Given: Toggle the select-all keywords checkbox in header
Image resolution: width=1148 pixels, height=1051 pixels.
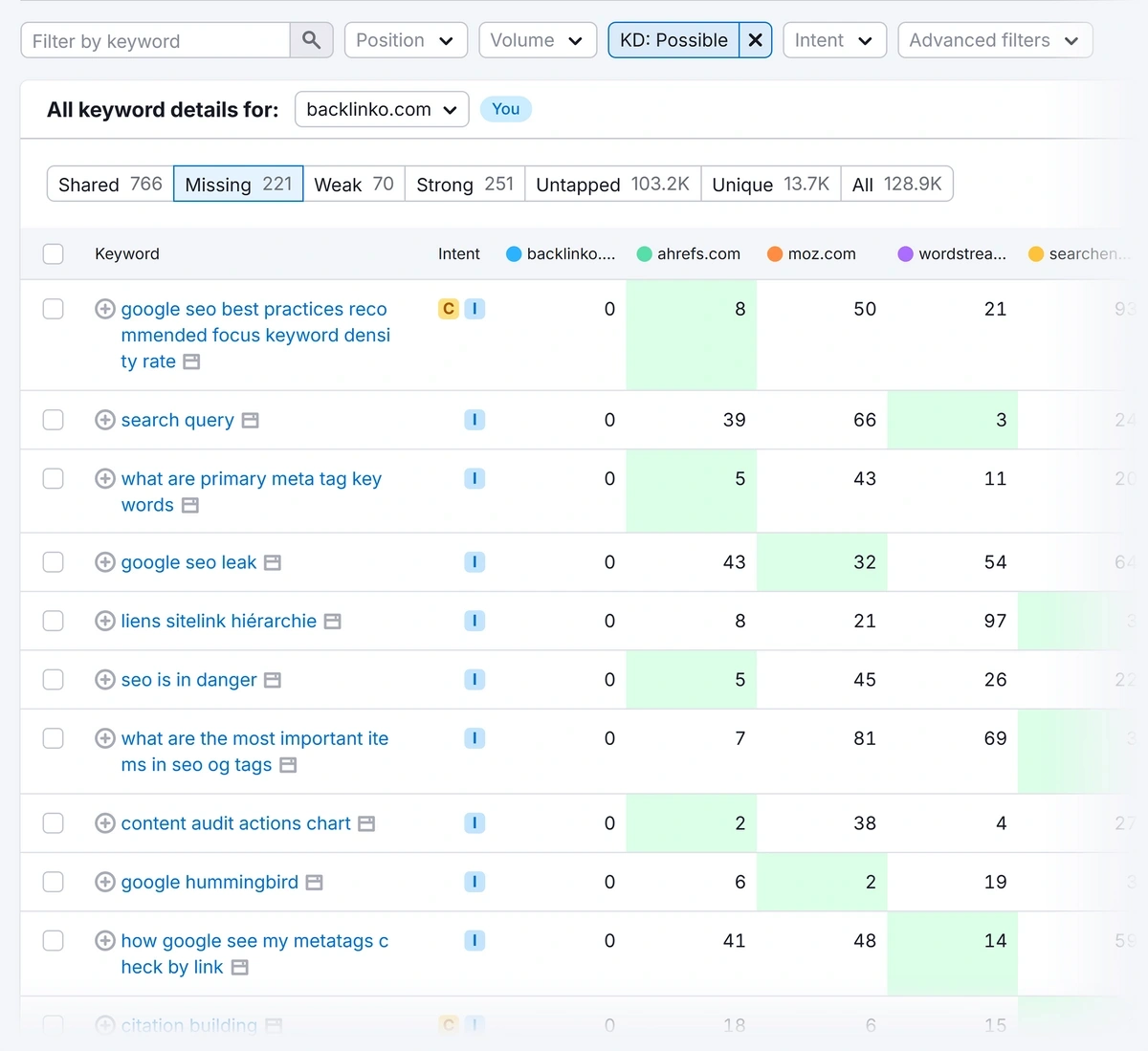Looking at the screenshot, I should (x=54, y=253).
